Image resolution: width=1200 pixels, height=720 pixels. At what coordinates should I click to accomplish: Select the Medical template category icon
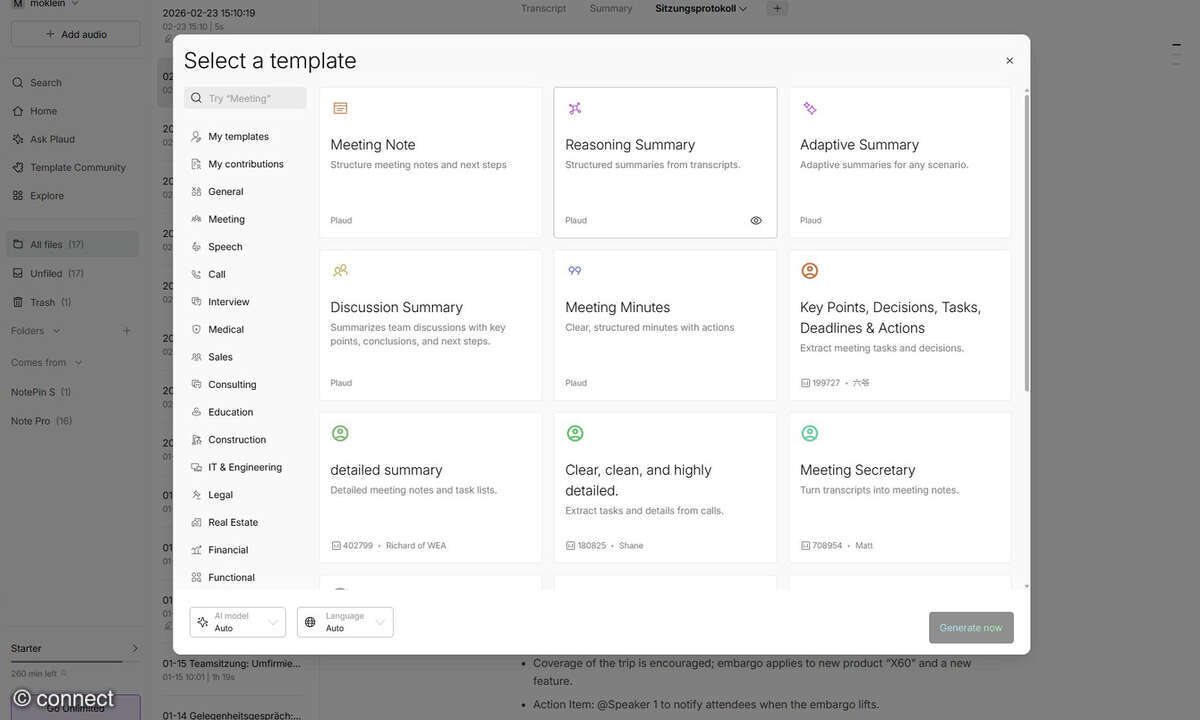[196, 329]
